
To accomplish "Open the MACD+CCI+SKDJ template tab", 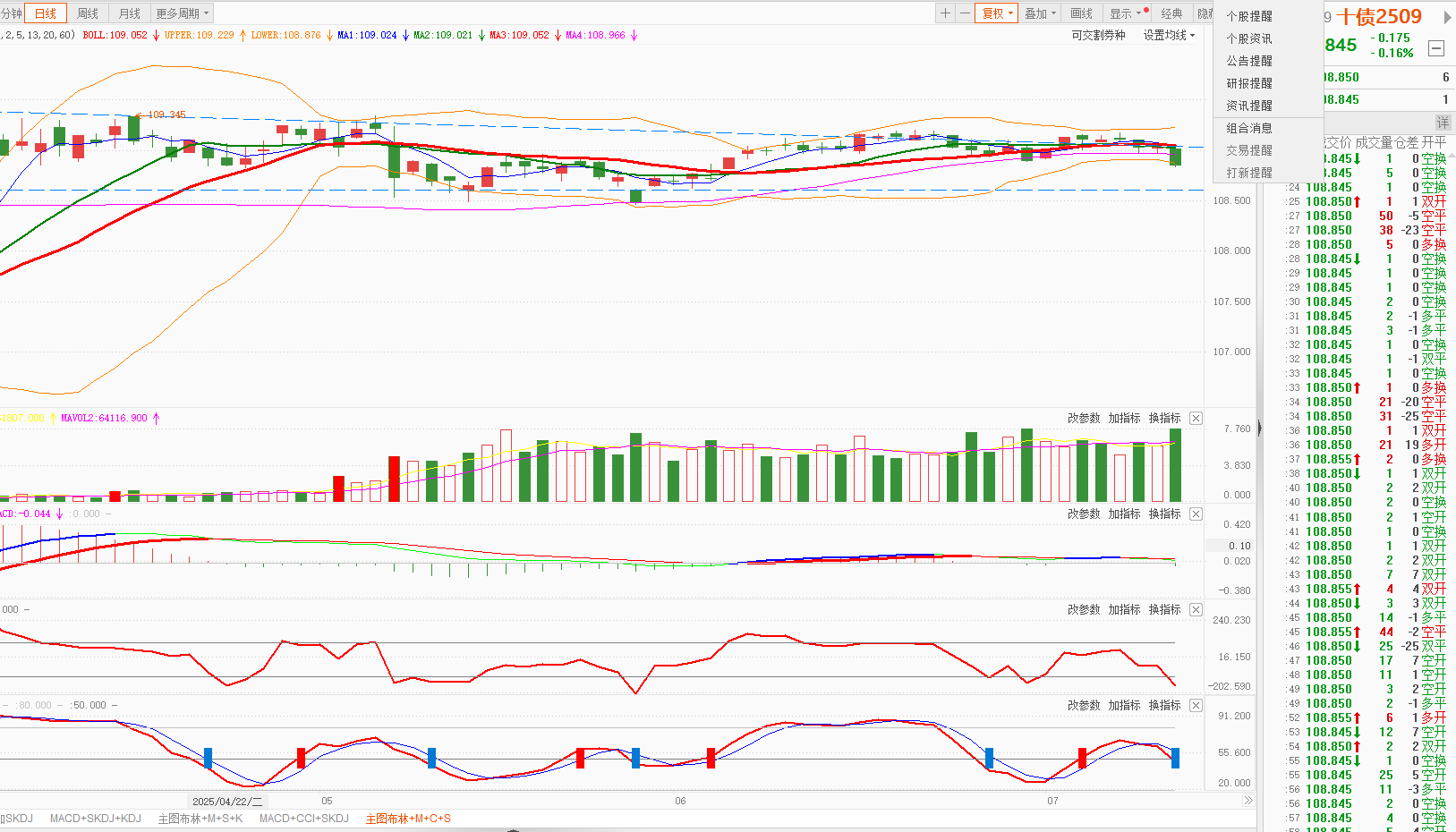I will pyautogui.click(x=304, y=819).
